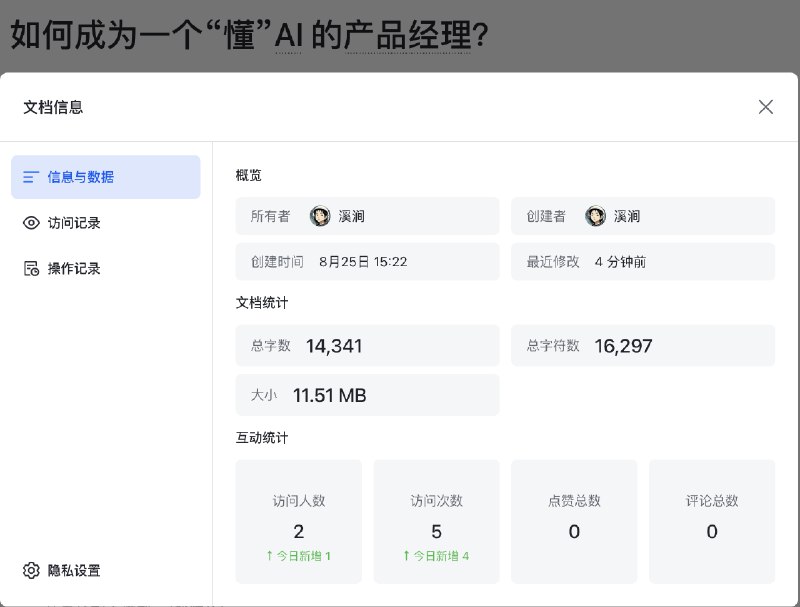Click the owner name 溪涧 in 所有者 row

click(x=352, y=216)
